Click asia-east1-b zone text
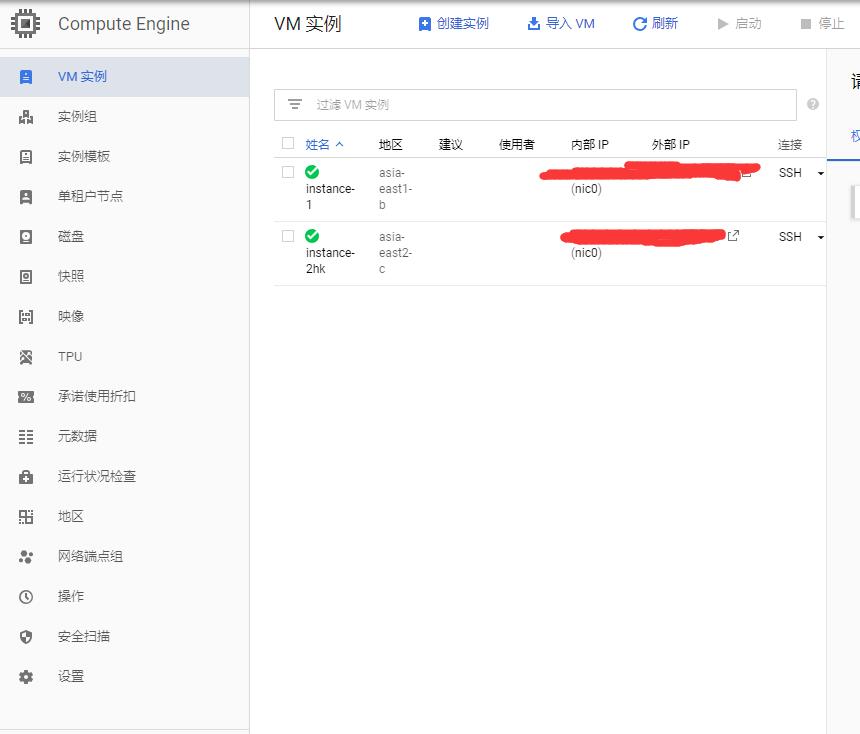860x734 pixels. click(395, 189)
